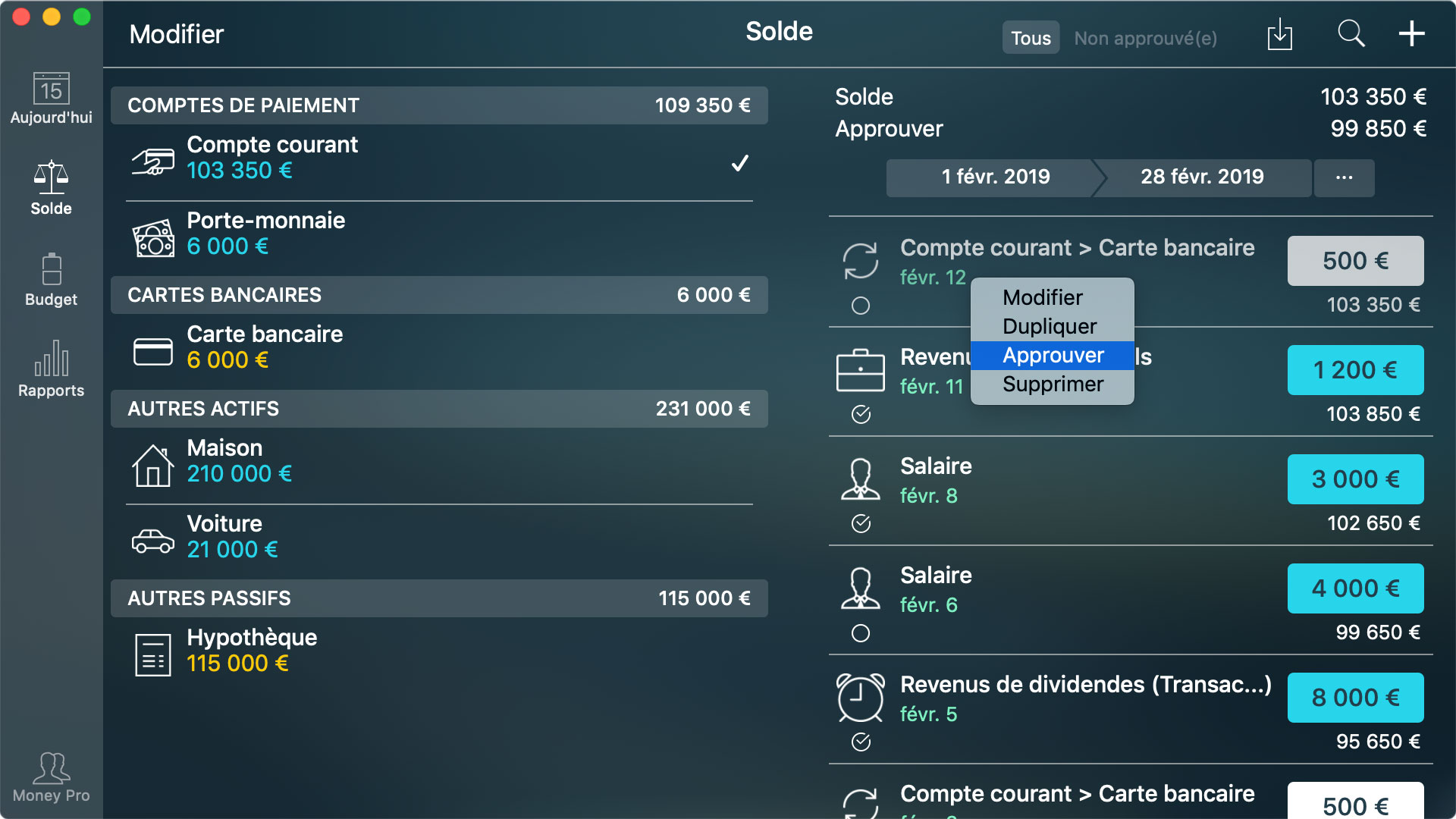Select the Maison asset item
Image resolution: width=1456 pixels, height=819 pixels.
[440, 462]
